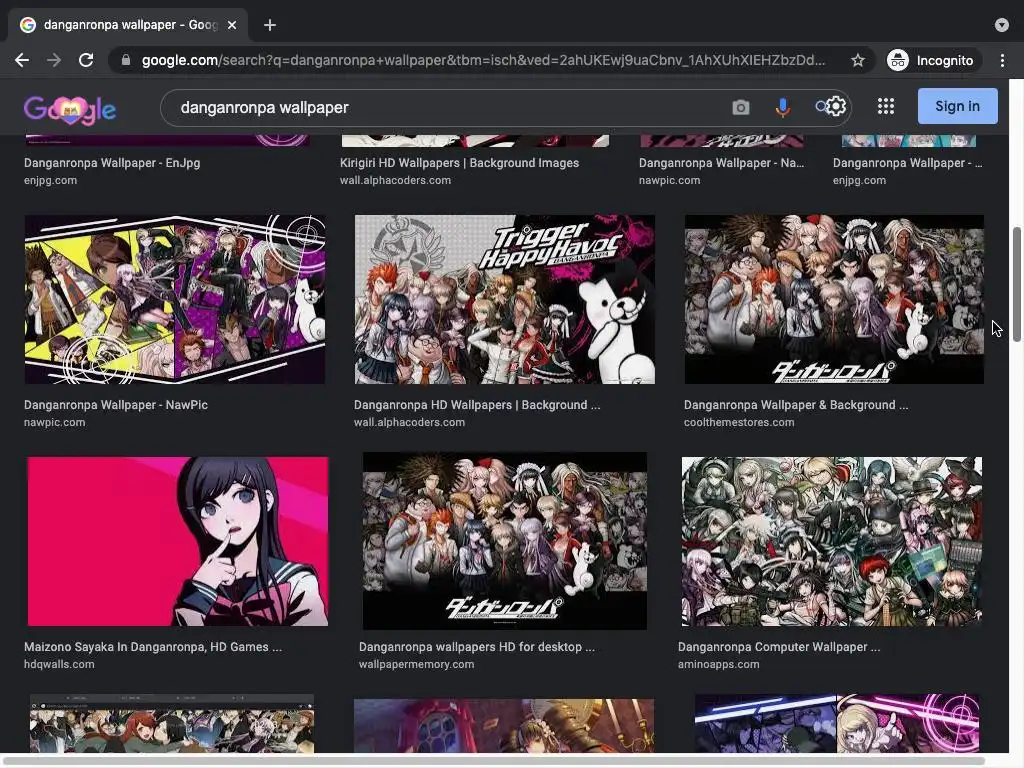Start voice search with microphone icon
The image size is (1024, 768).
click(782, 107)
